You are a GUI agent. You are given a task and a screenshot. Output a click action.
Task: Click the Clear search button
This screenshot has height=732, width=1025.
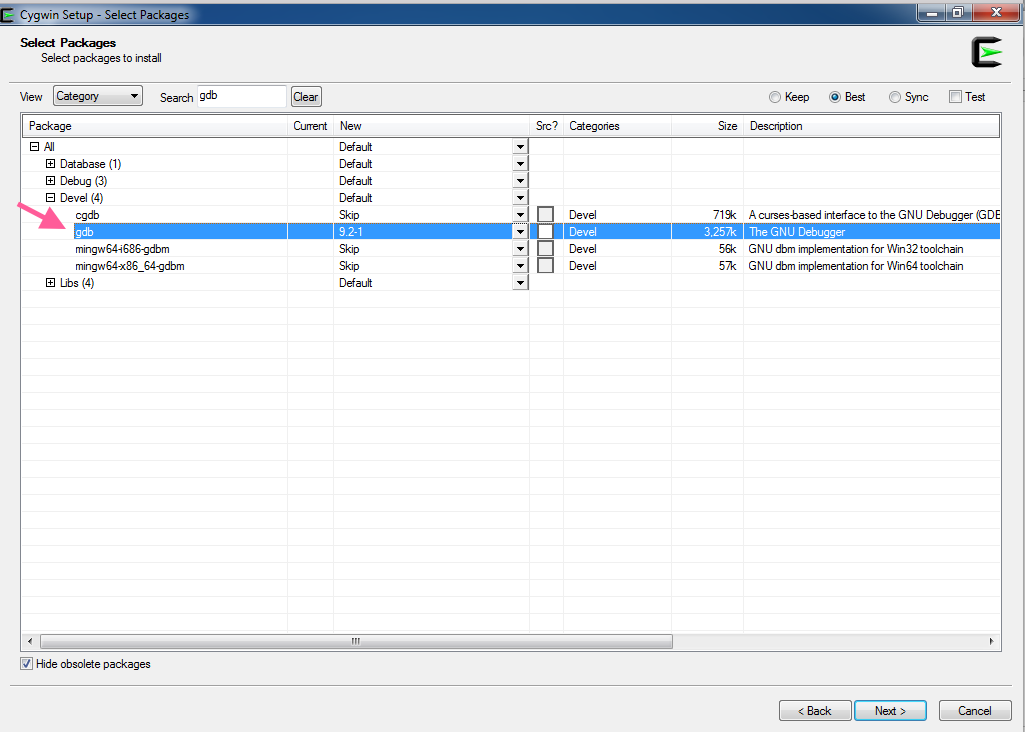tap(306, 97)
